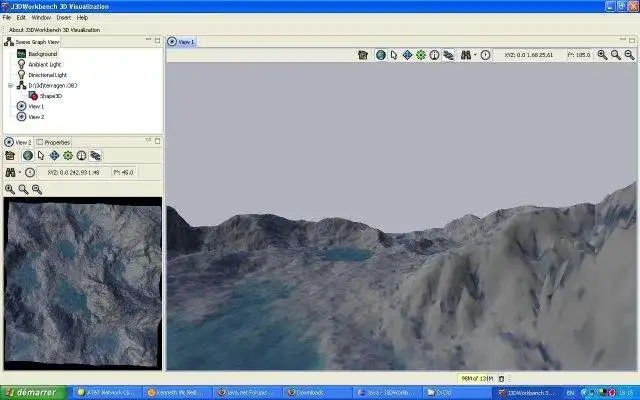The width and height of the screenshot is (640, 400).
Task: Choose the green rotate tool in View 1
Action: pyautogui.click(x=421, y=55)
